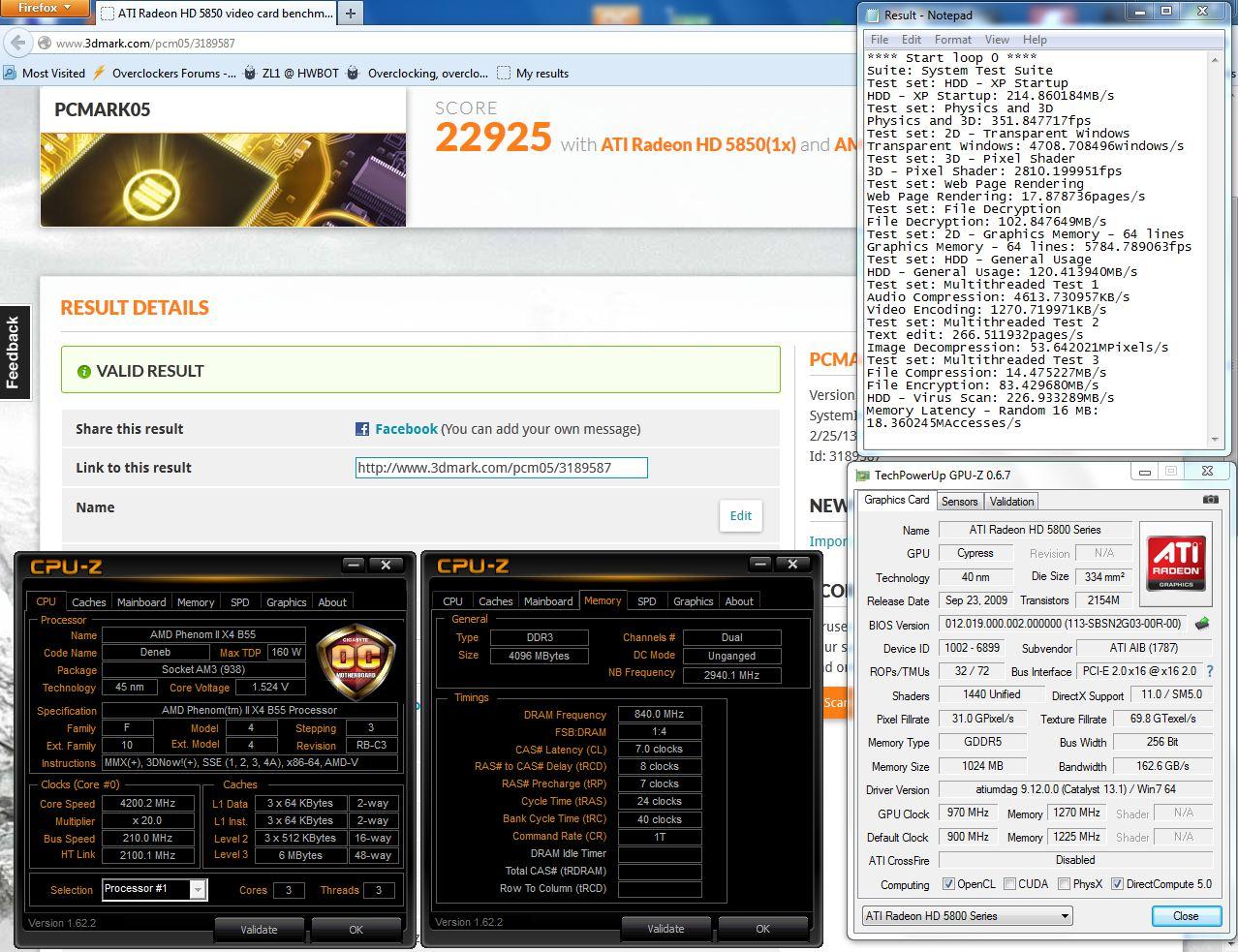Screen dimensions: 1238x952
Task: Click the Gigabyte OC motherboard badge in CPU-Z
Action: click(356, 661)
